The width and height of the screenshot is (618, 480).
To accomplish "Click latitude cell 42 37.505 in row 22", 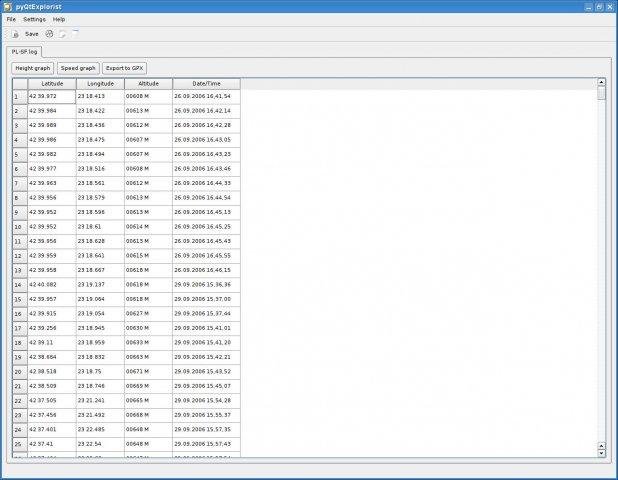I will tap(52, 401).
